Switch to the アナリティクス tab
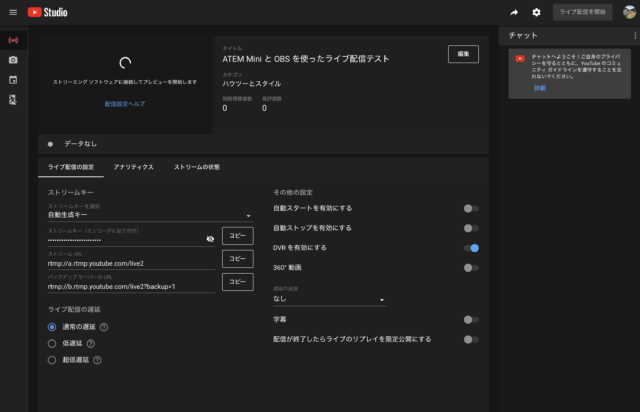Viewport: 640px width, 412px height. coord(134,167)
